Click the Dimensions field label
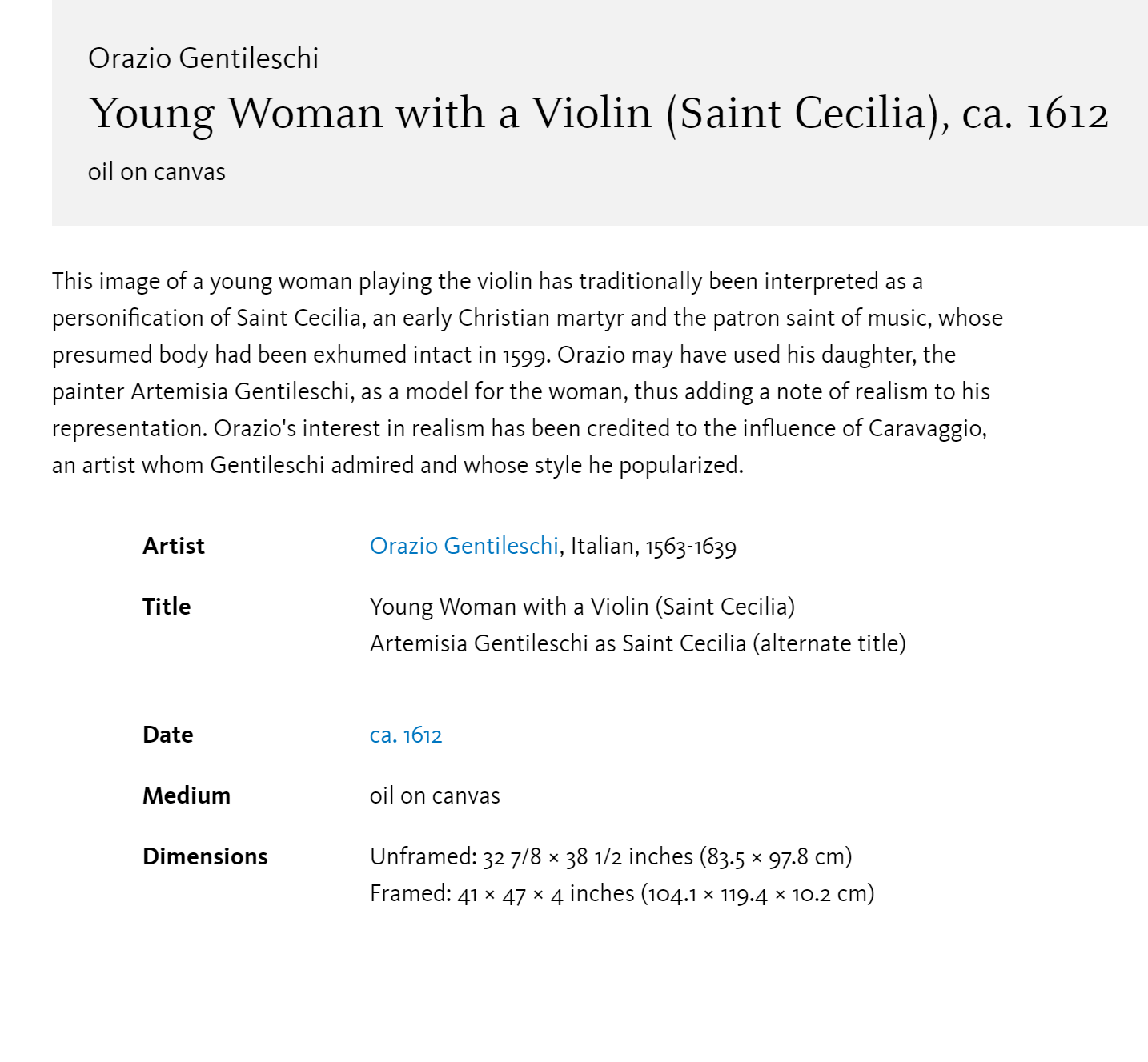The width and height of the screenshot is (1148, 1062). pyautogui.click(x=205, y=856)
